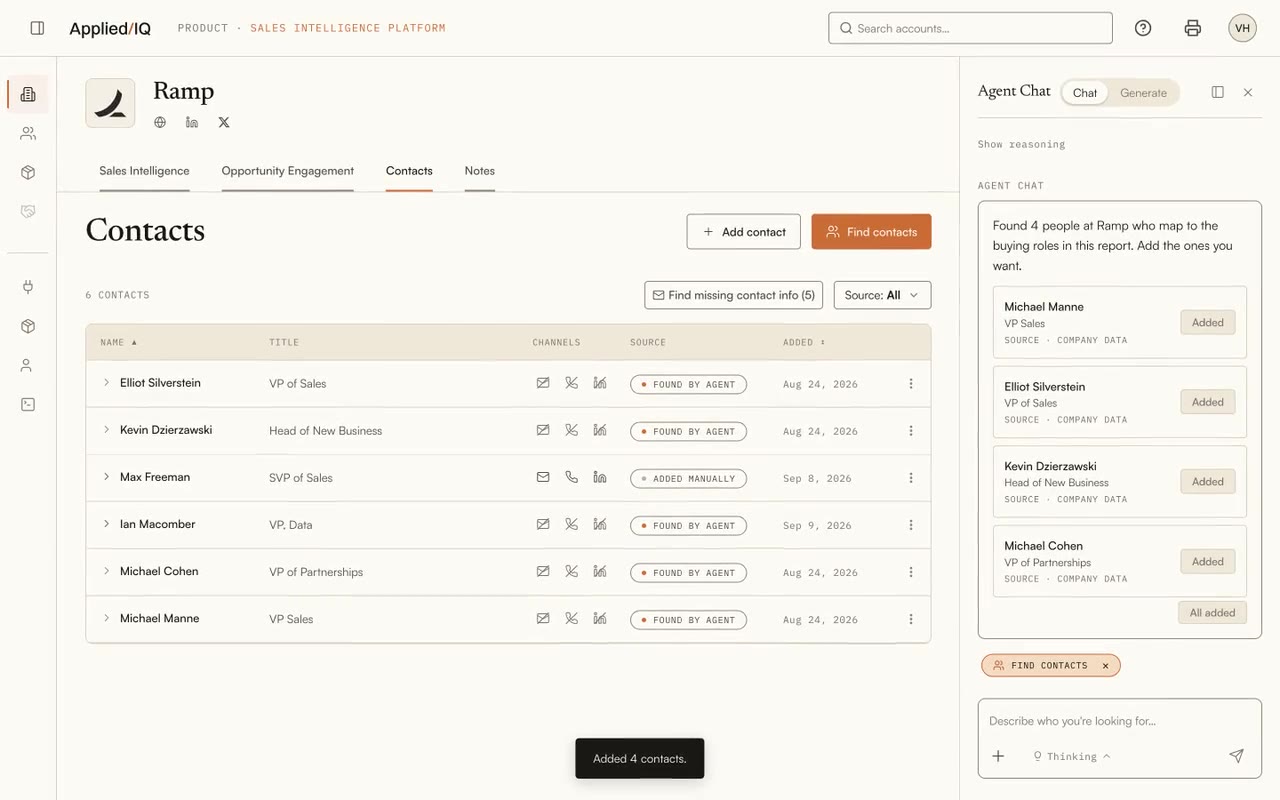The width and height of the screenshot is (1280, 800).
Task: Toggle the left sidebar panel icon
Action: coord(37,28)
